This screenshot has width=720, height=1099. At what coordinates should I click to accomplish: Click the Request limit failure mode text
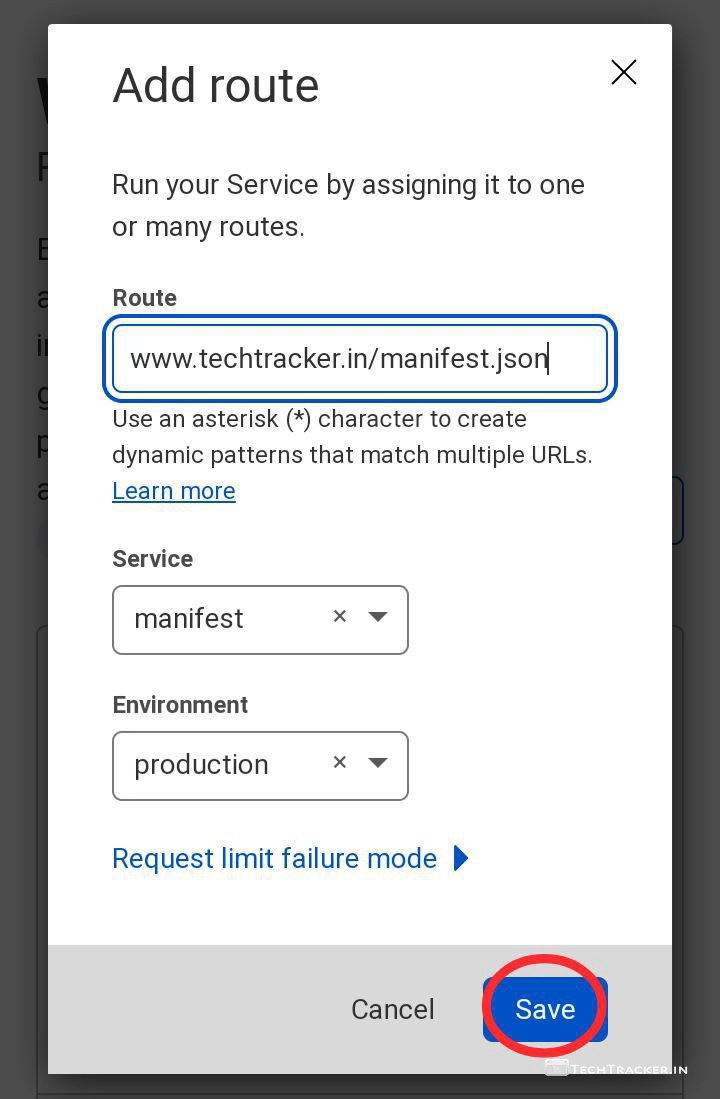pos(274,858)
